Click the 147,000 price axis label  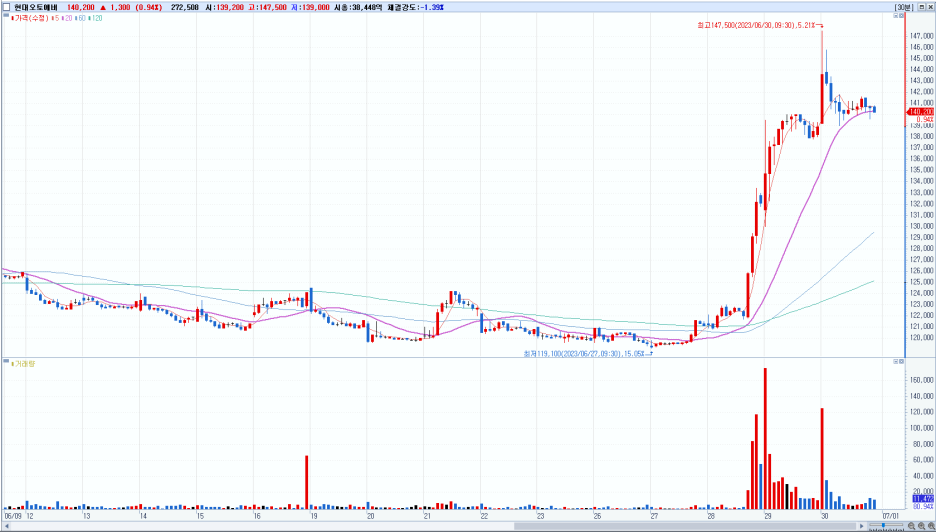coord(922,36)
